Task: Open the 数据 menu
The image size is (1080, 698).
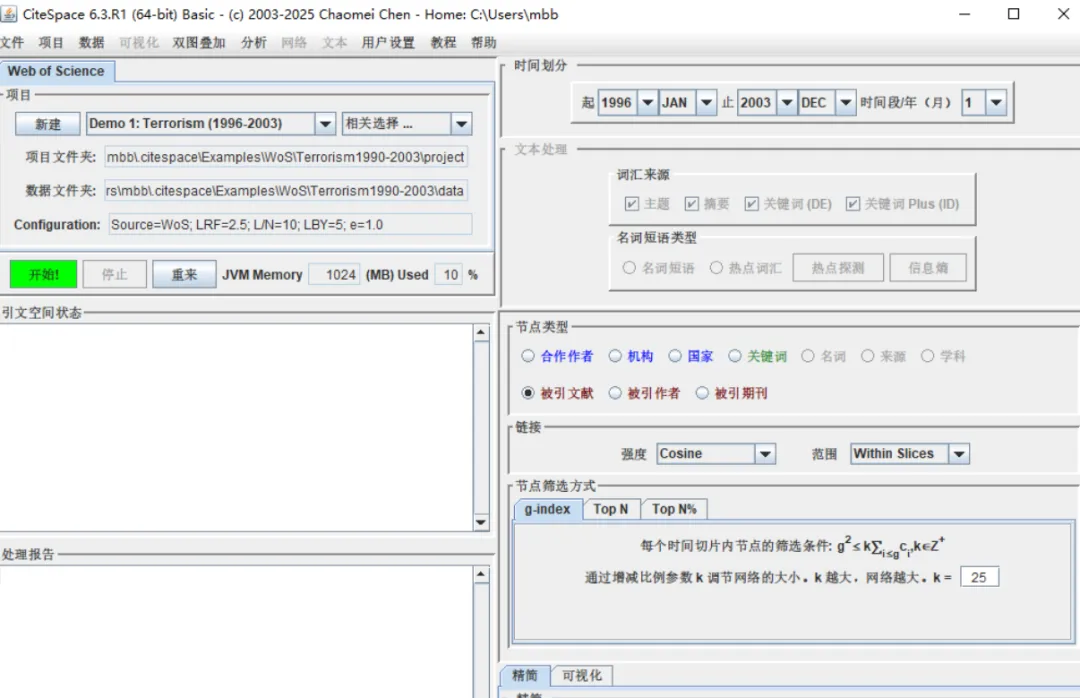Action: pos(91,43)
